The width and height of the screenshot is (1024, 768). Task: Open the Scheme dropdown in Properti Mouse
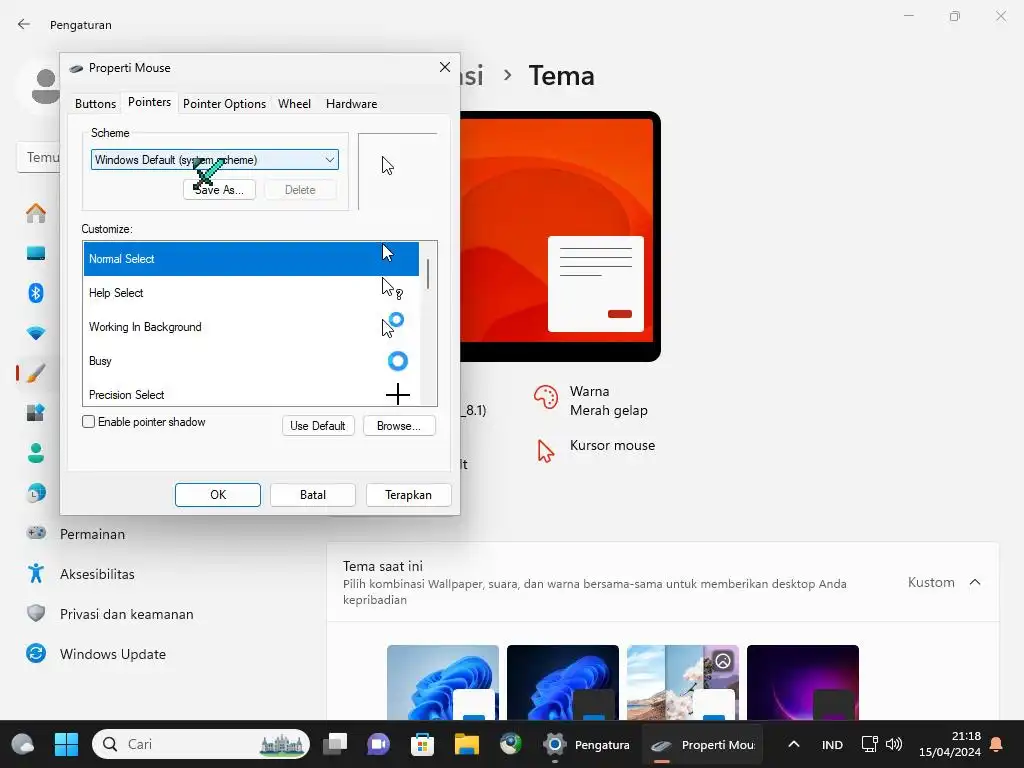pos(214,159)
